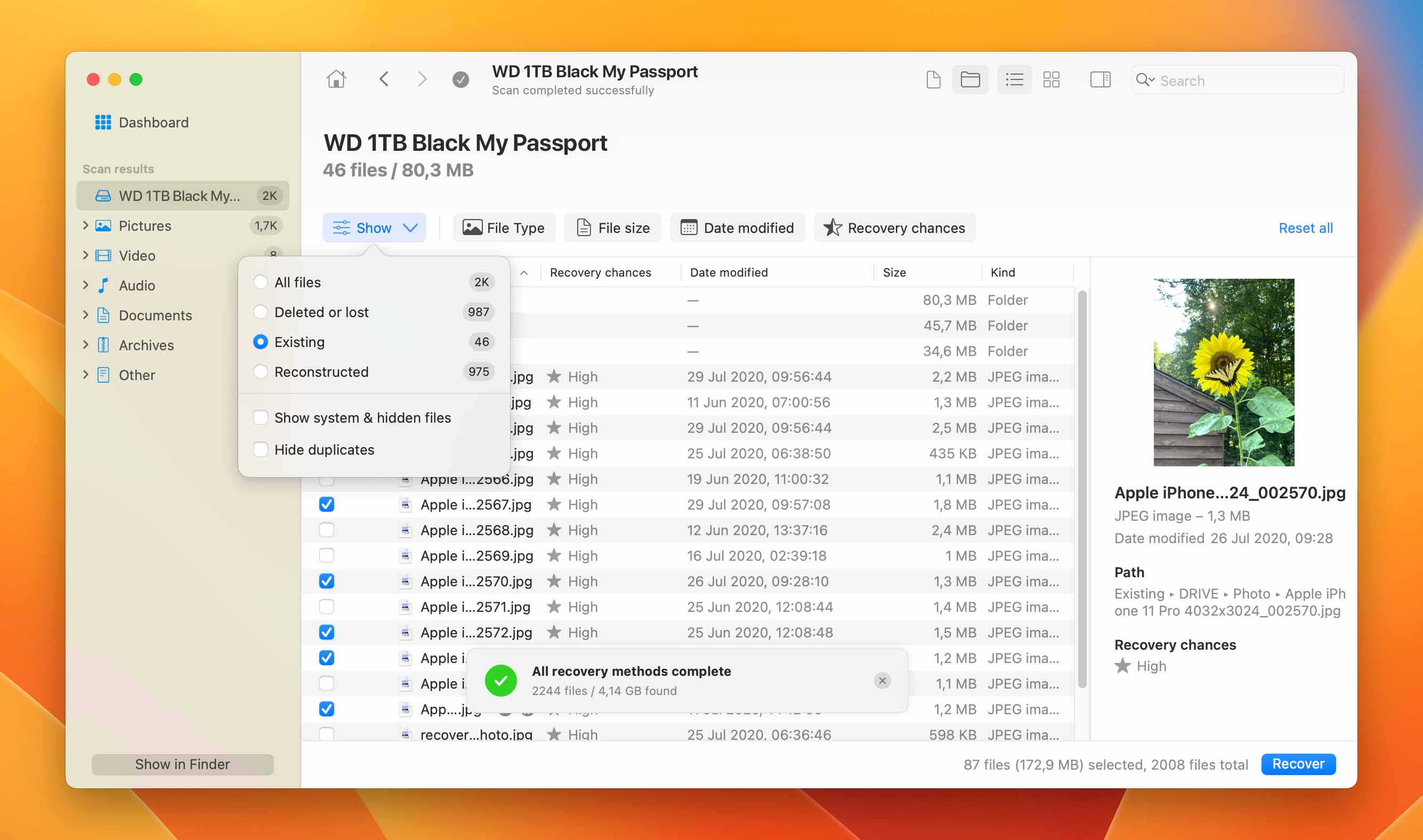Screen dimensions: 1423x840
Task: Click the scan completed checkmark icon
Action: pyautogui.click(x=461, y=79)
